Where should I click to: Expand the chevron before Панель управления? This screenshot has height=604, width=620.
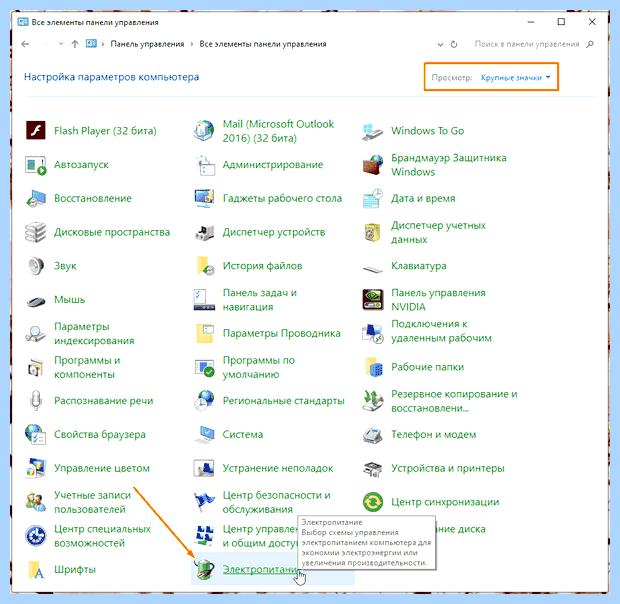click(103, 44)
